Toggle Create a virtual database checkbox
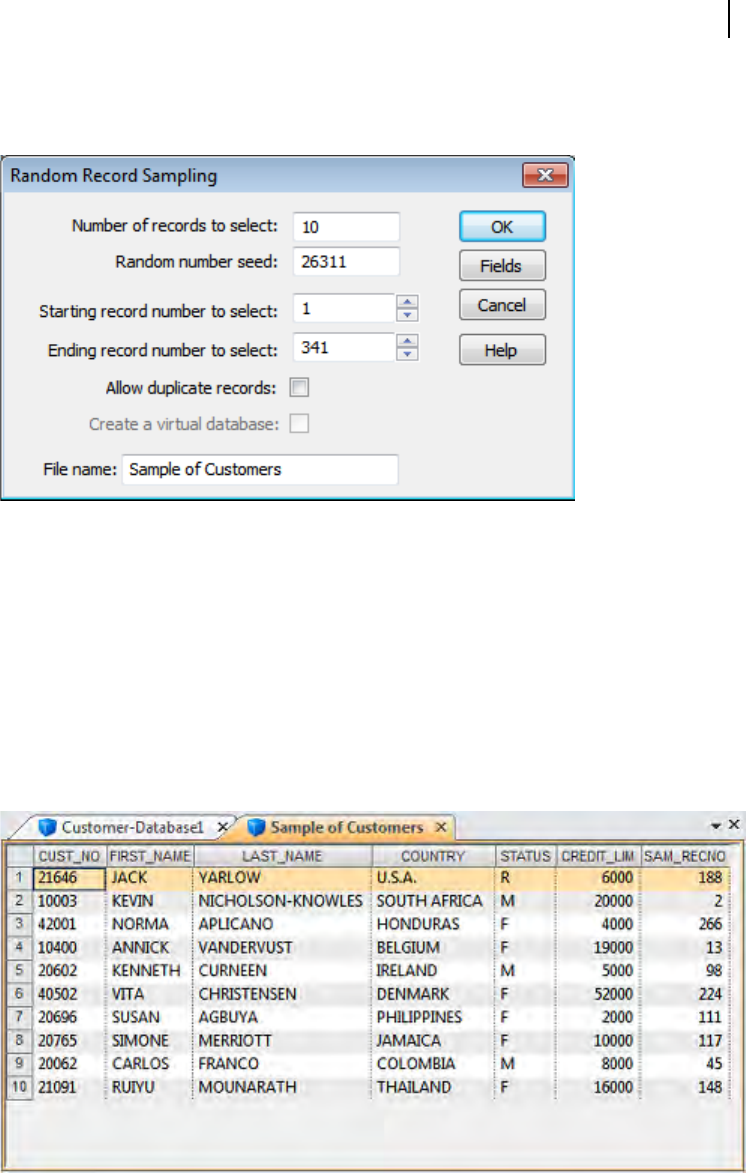 click(x=299, y=423)
